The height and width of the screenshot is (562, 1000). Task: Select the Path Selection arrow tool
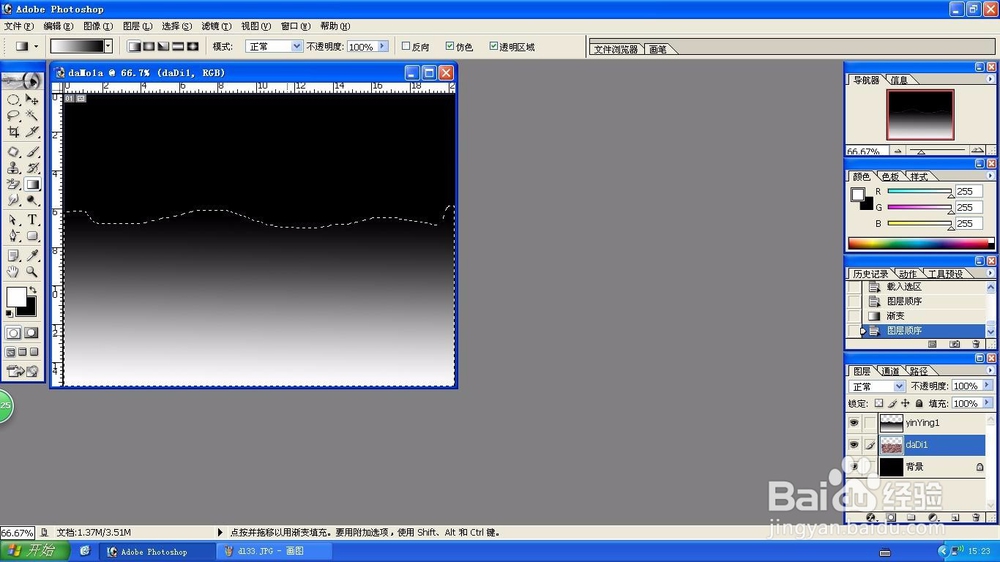pos(13,220)
